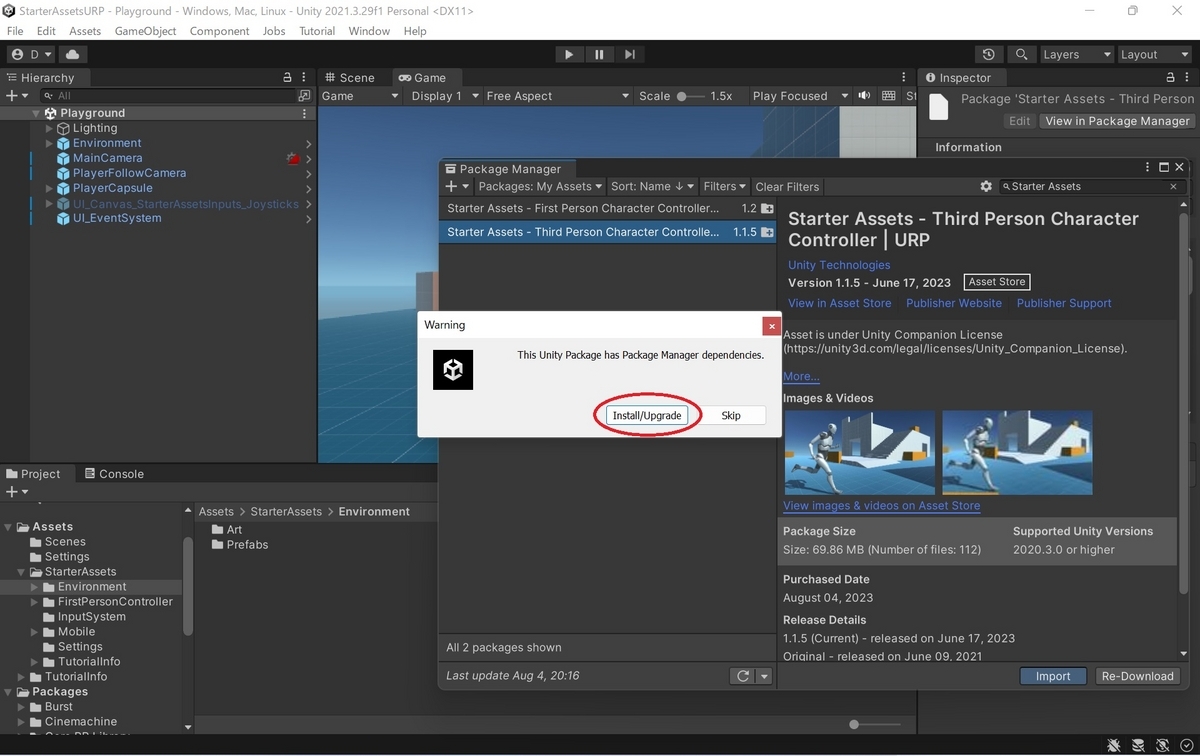The width and height of the screenshot is (1200, 756).
Task: Toggle the Game view shortcuts keyboard icon
Action: (x=889, y=96)
